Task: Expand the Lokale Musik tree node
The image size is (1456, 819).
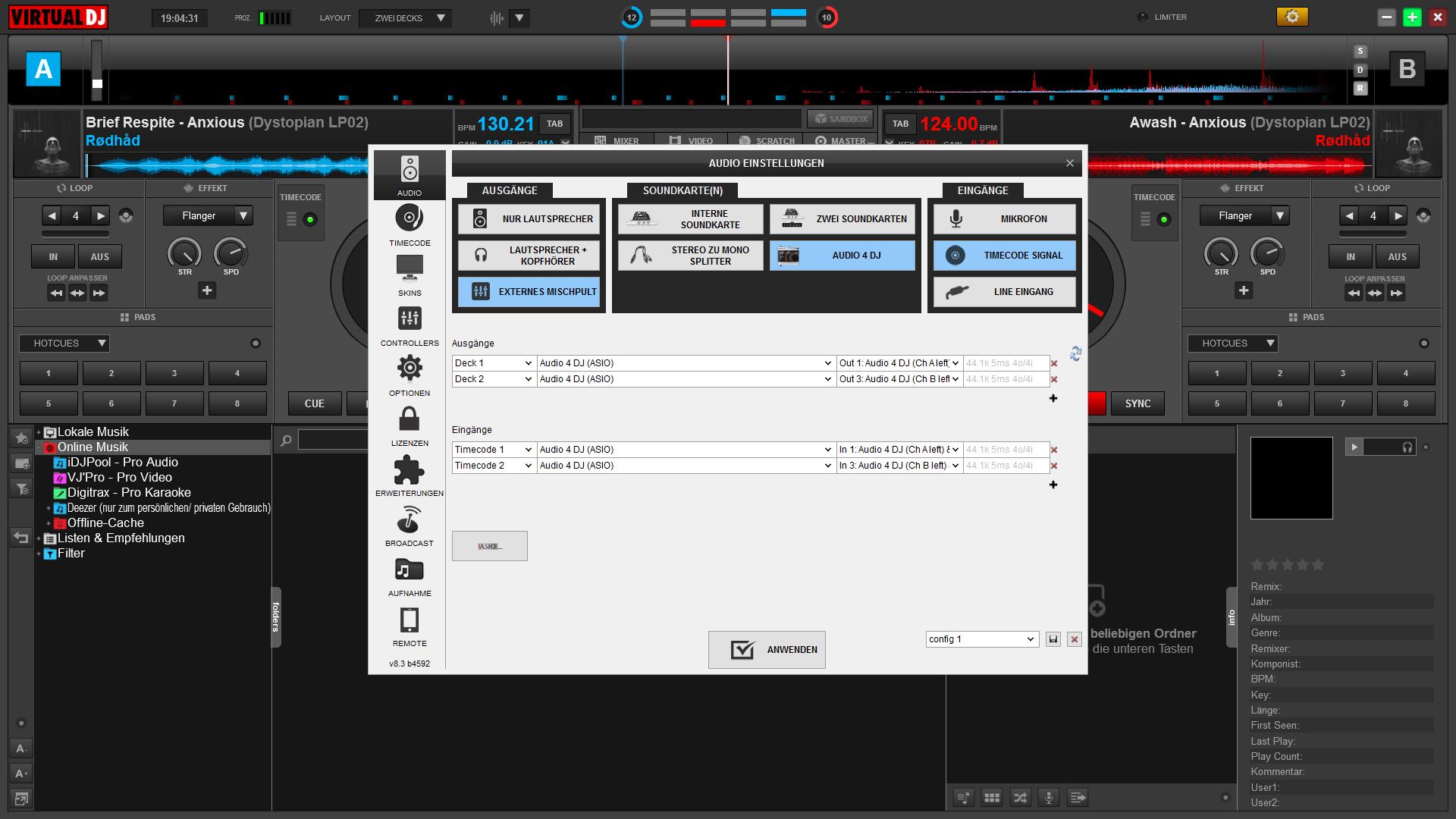Action: click(39, 432)
